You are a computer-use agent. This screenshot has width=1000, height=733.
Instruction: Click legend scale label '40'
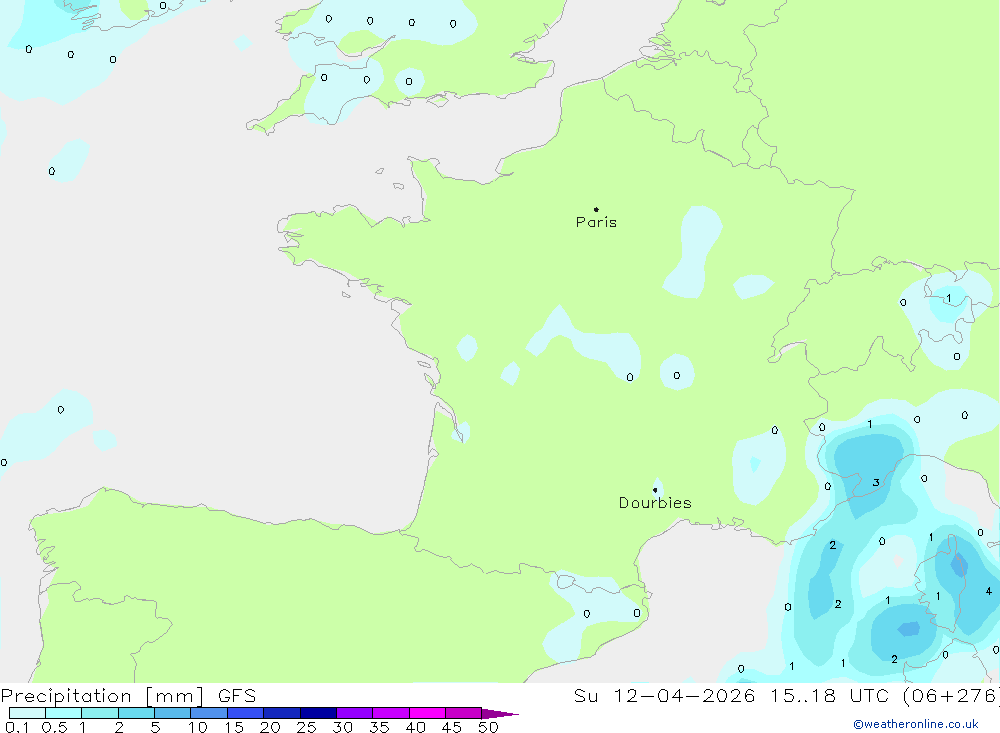(416, 727)
